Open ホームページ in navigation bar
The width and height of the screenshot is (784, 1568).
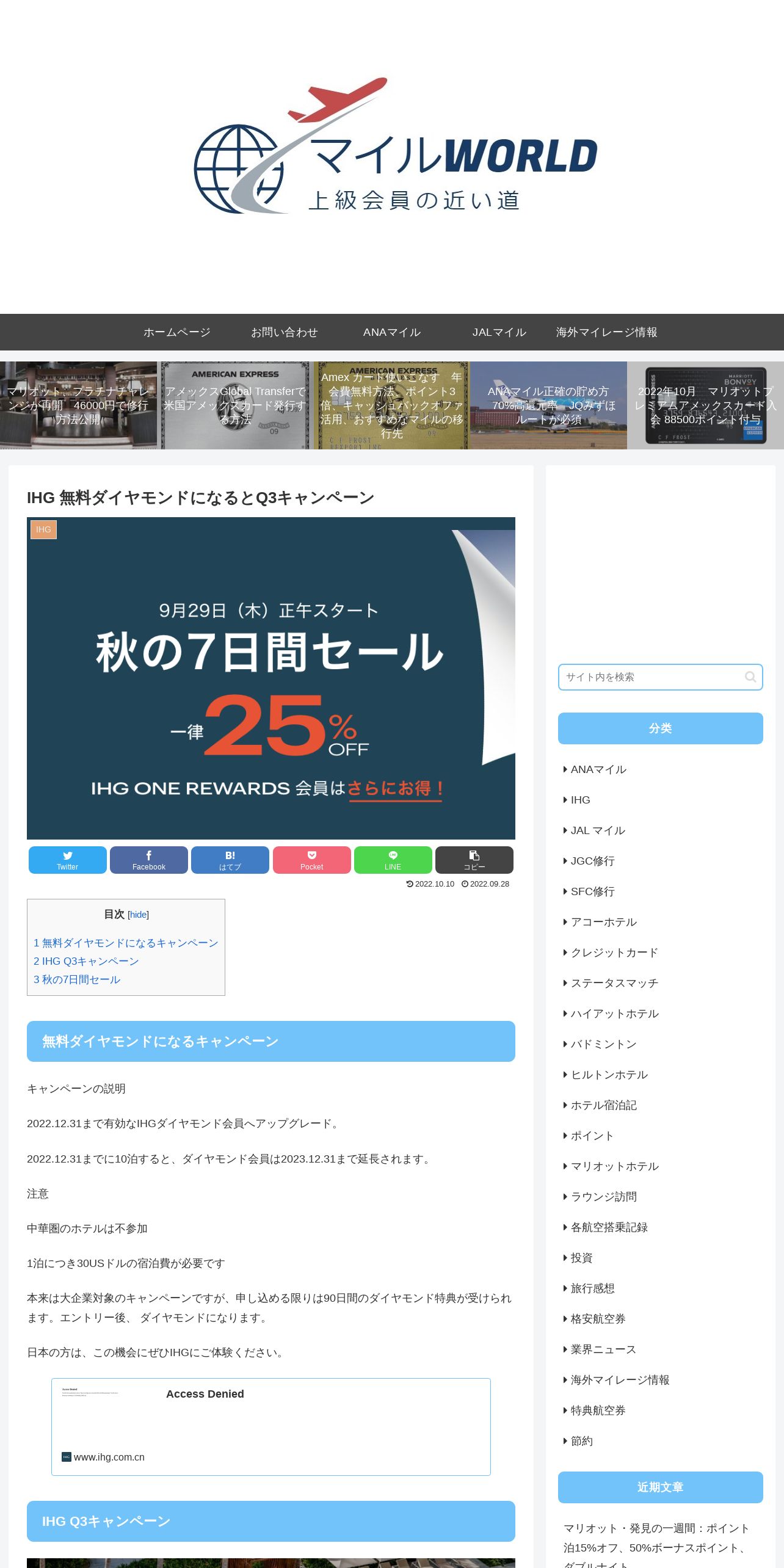(177, 332)
